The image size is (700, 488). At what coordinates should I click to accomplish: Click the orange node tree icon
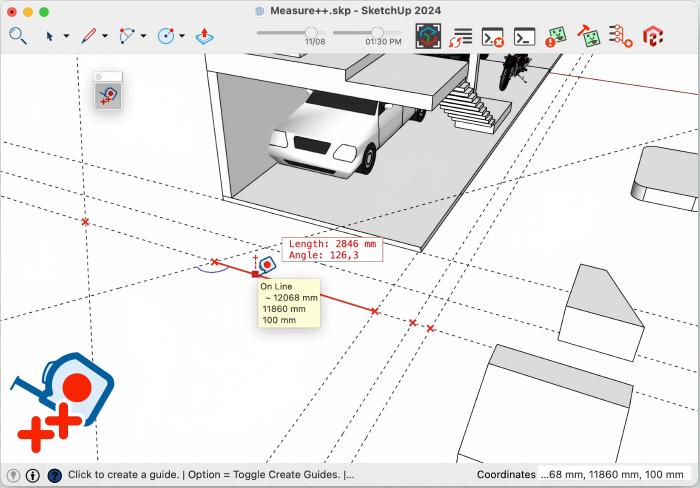pyautogui.click(x=621, y=36)
